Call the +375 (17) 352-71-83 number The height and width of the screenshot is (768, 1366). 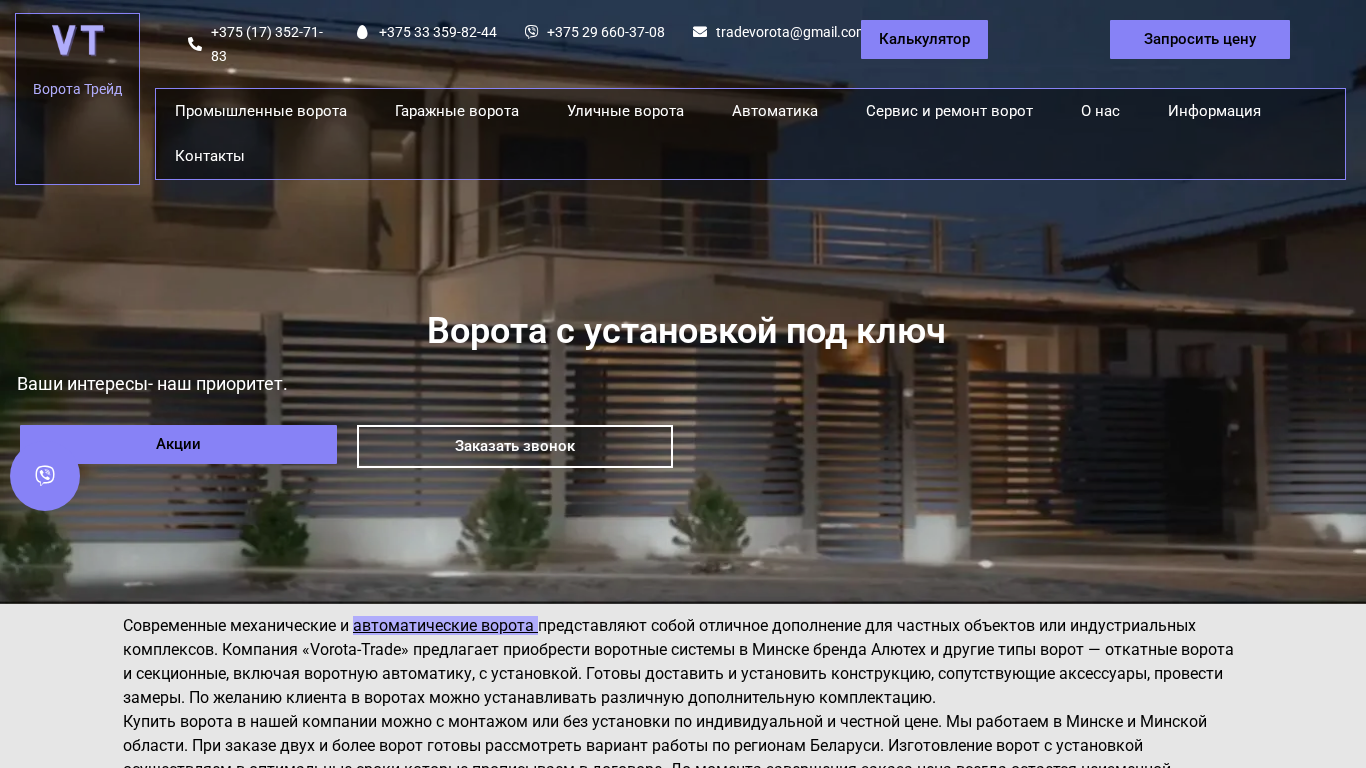(267, 44)
